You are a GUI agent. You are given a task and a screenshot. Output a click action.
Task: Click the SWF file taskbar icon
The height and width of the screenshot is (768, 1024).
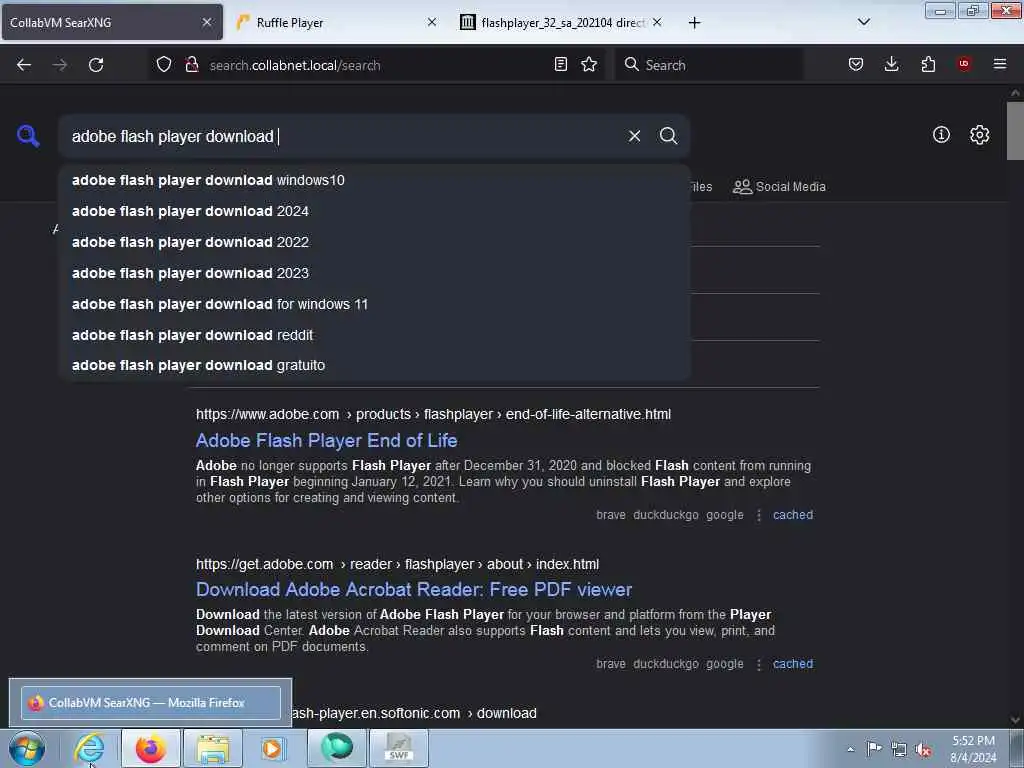[x=399, y=748]
